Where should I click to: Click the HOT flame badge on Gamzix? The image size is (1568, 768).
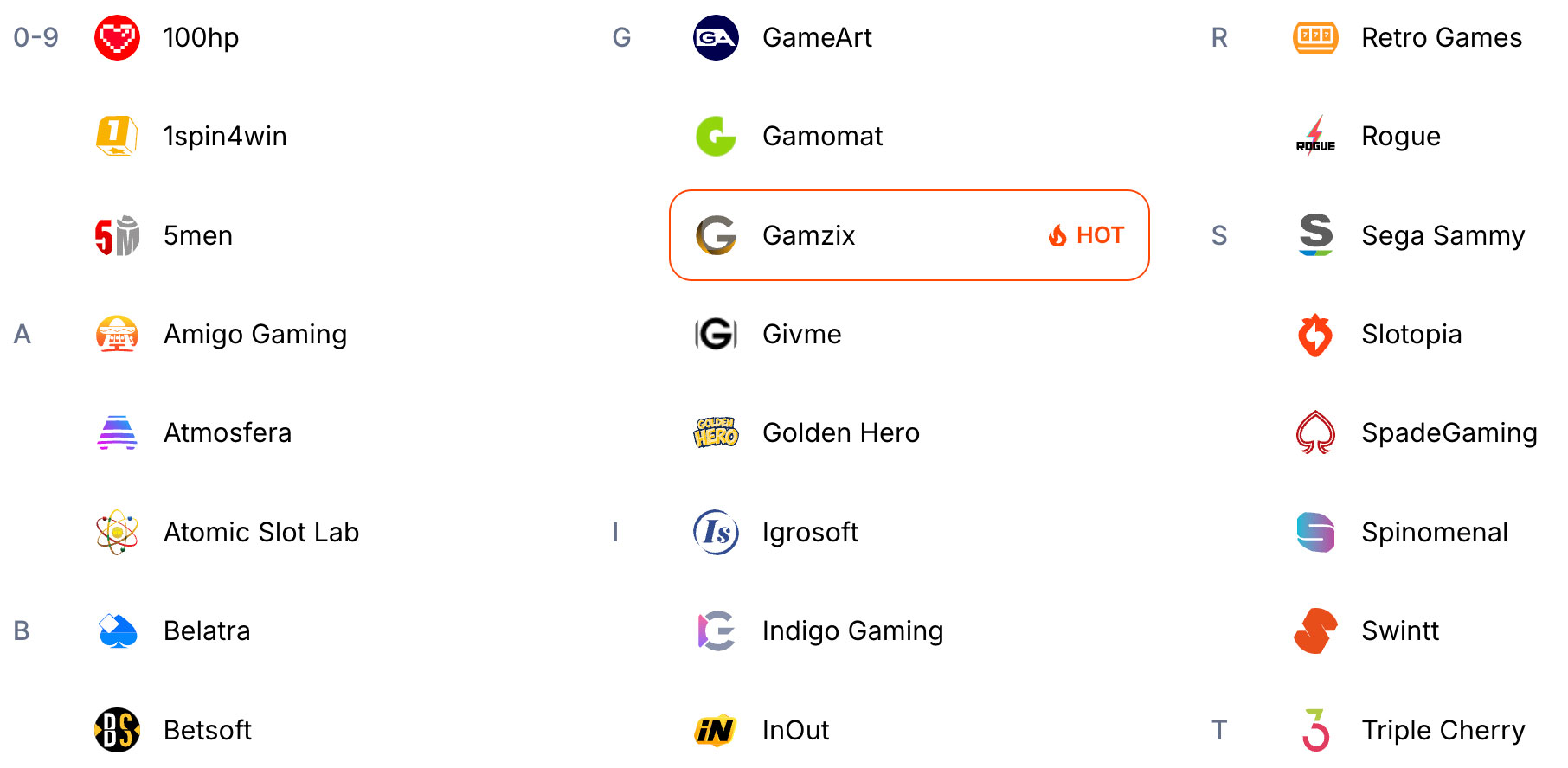click(x=1086, y=235)
